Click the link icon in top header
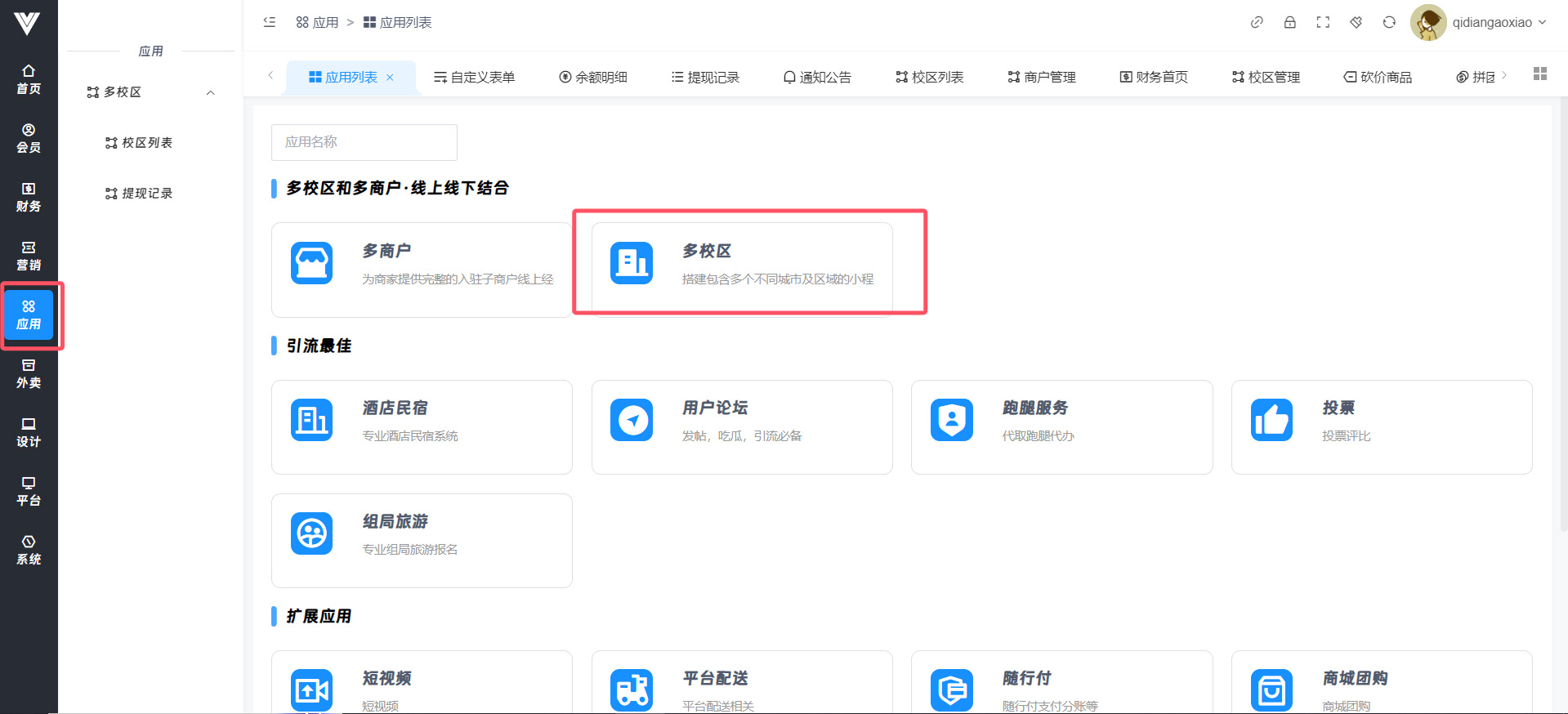Screen dimensions: 1568x714 (x=1257, y=22)
